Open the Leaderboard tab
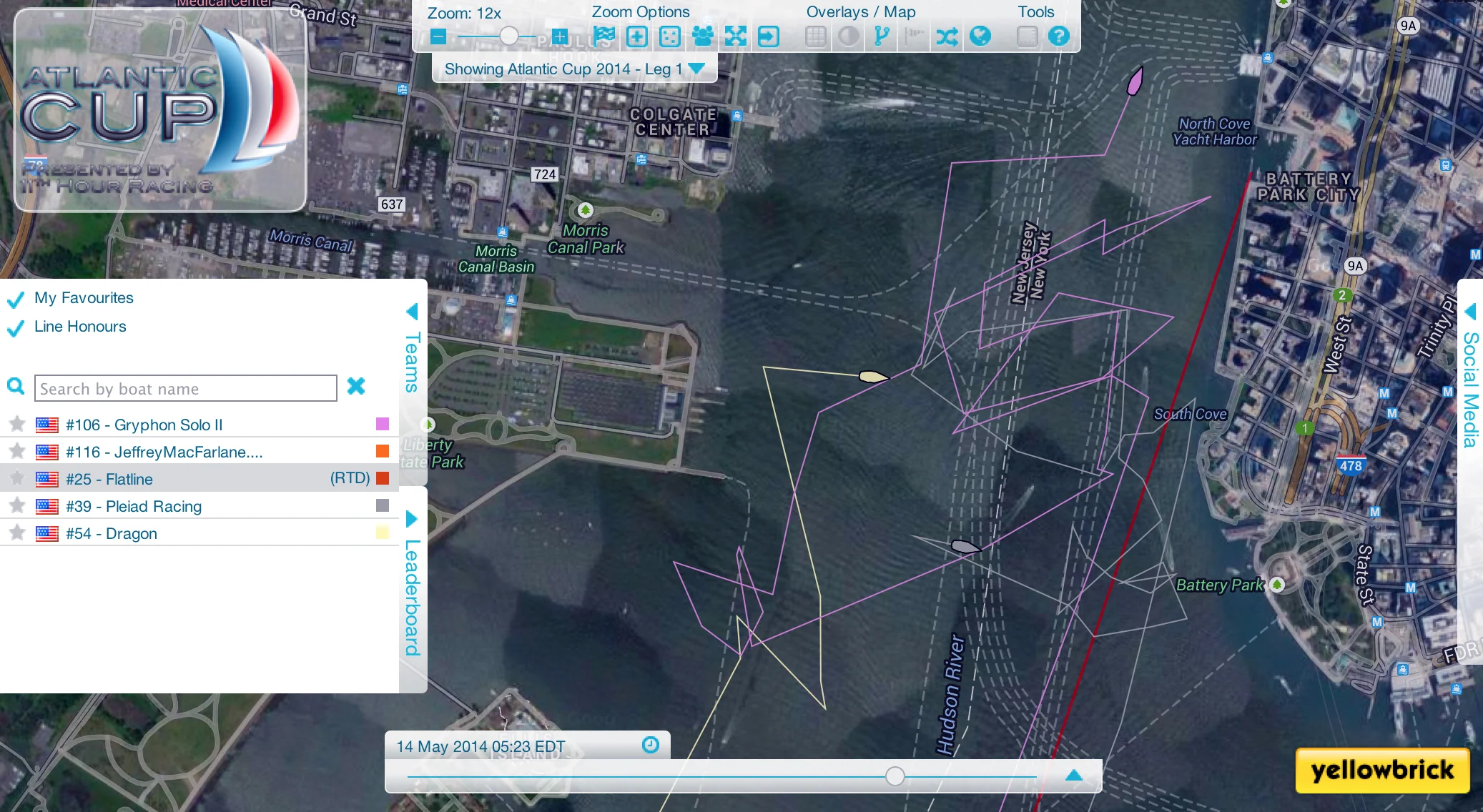Image resolution: width=1483 pixels, height=812 pixels. (x=413, y=597)
